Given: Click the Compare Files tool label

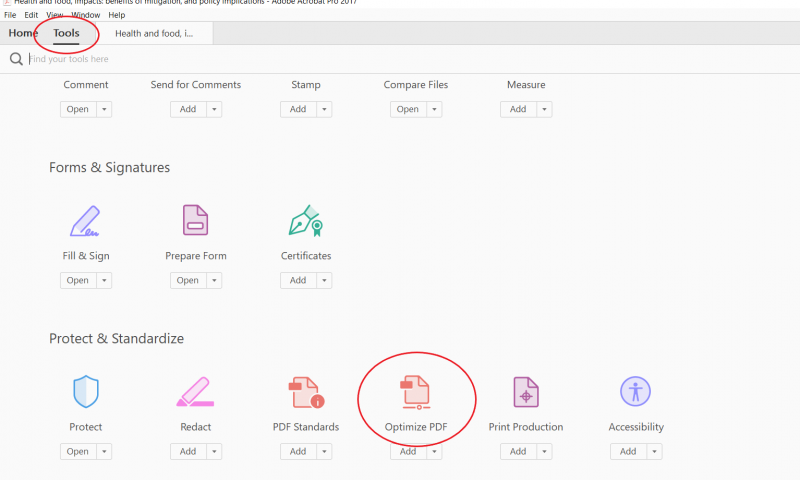Looking at the screenshot, I should [x=416, y=85].
